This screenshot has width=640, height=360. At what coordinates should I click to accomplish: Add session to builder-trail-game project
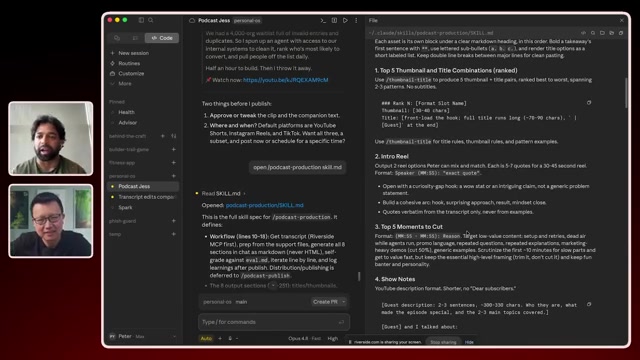pyautogui.click(x=173, y=149)
